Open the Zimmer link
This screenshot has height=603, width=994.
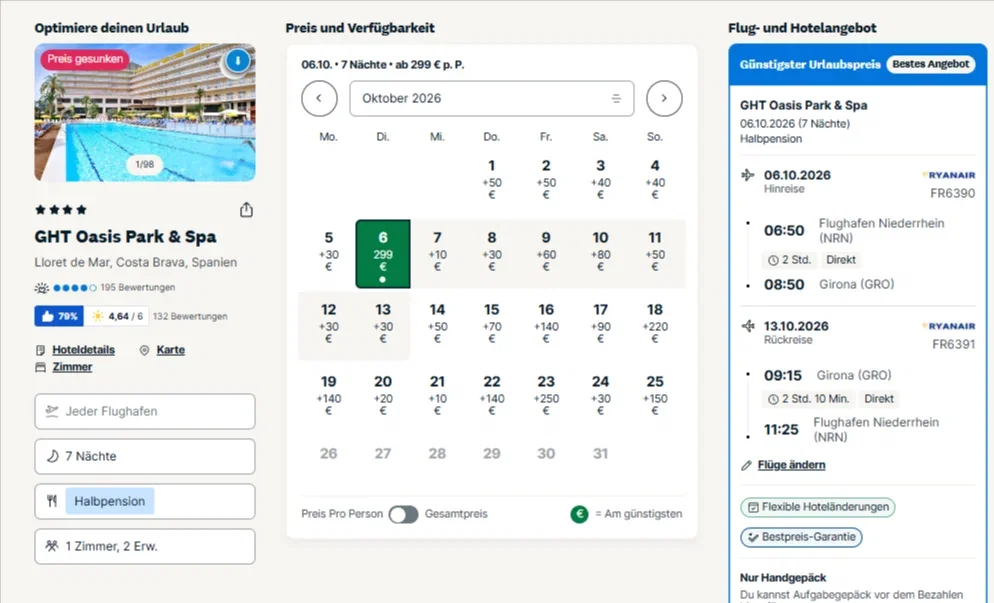click(72, 367)
